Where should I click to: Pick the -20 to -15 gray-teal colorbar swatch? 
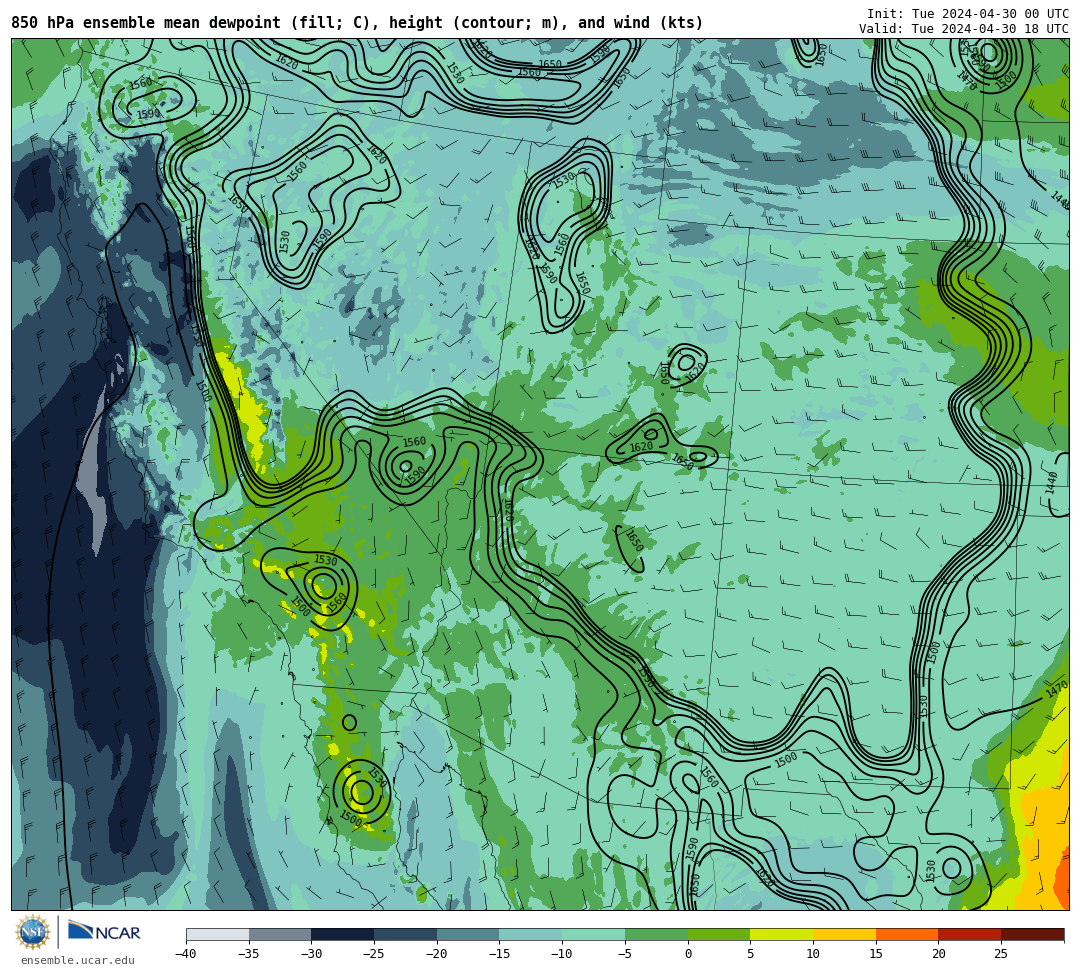[x=468, y=934]
